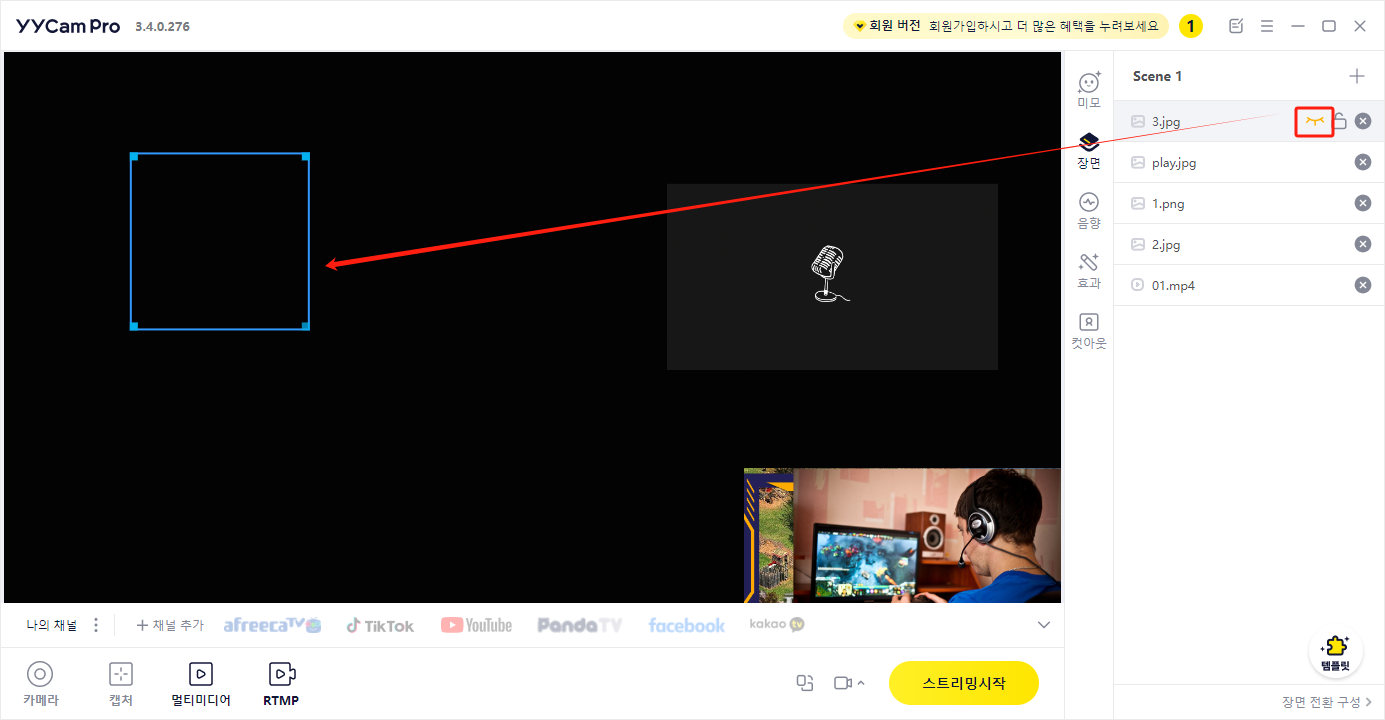This screenshot has height=720, width=1385.
Task: Expand the channel bar chevron
Action: [x=1044, y=625]
